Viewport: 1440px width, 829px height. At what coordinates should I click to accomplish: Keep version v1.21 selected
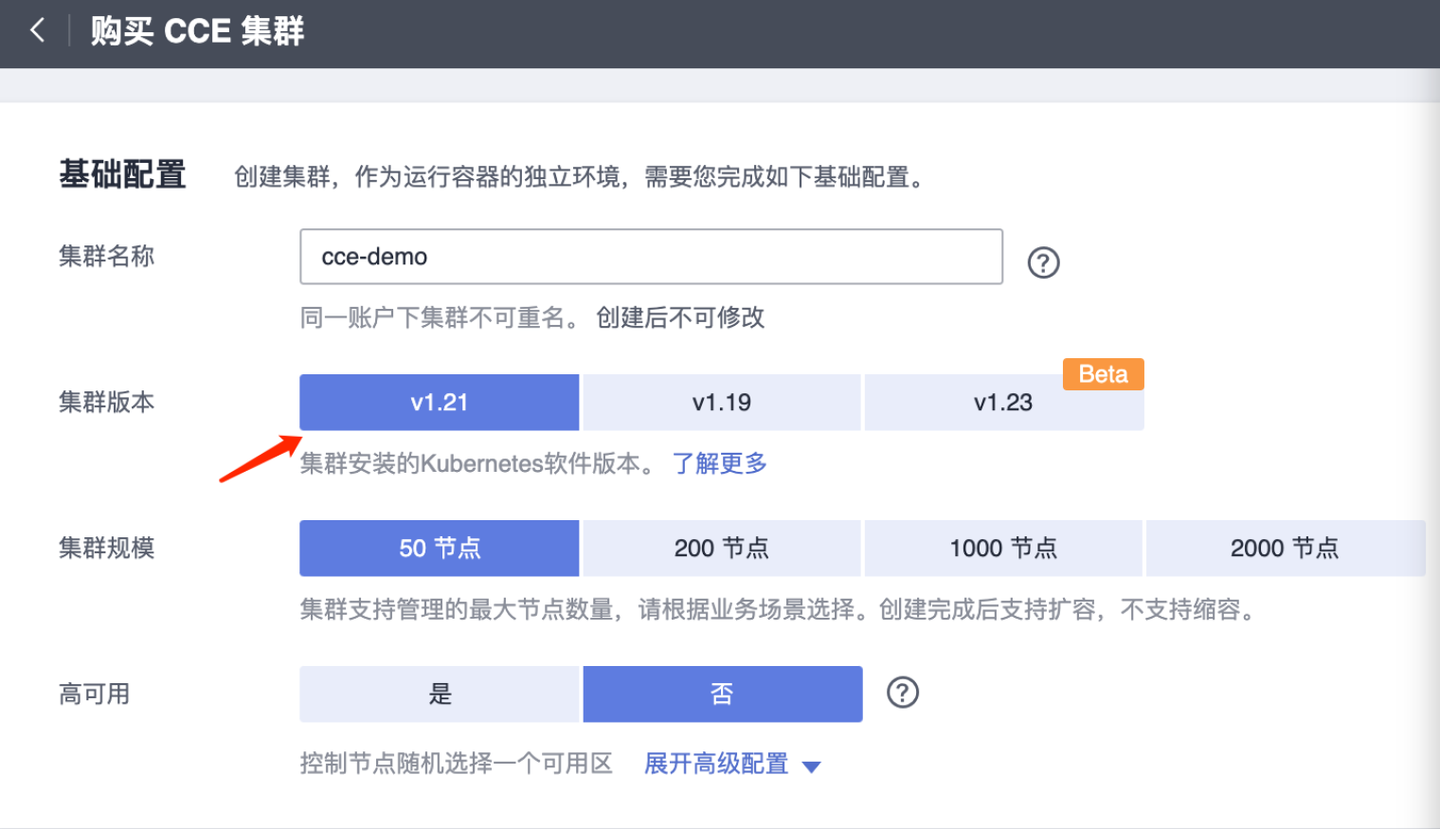[x=439, y=402]
